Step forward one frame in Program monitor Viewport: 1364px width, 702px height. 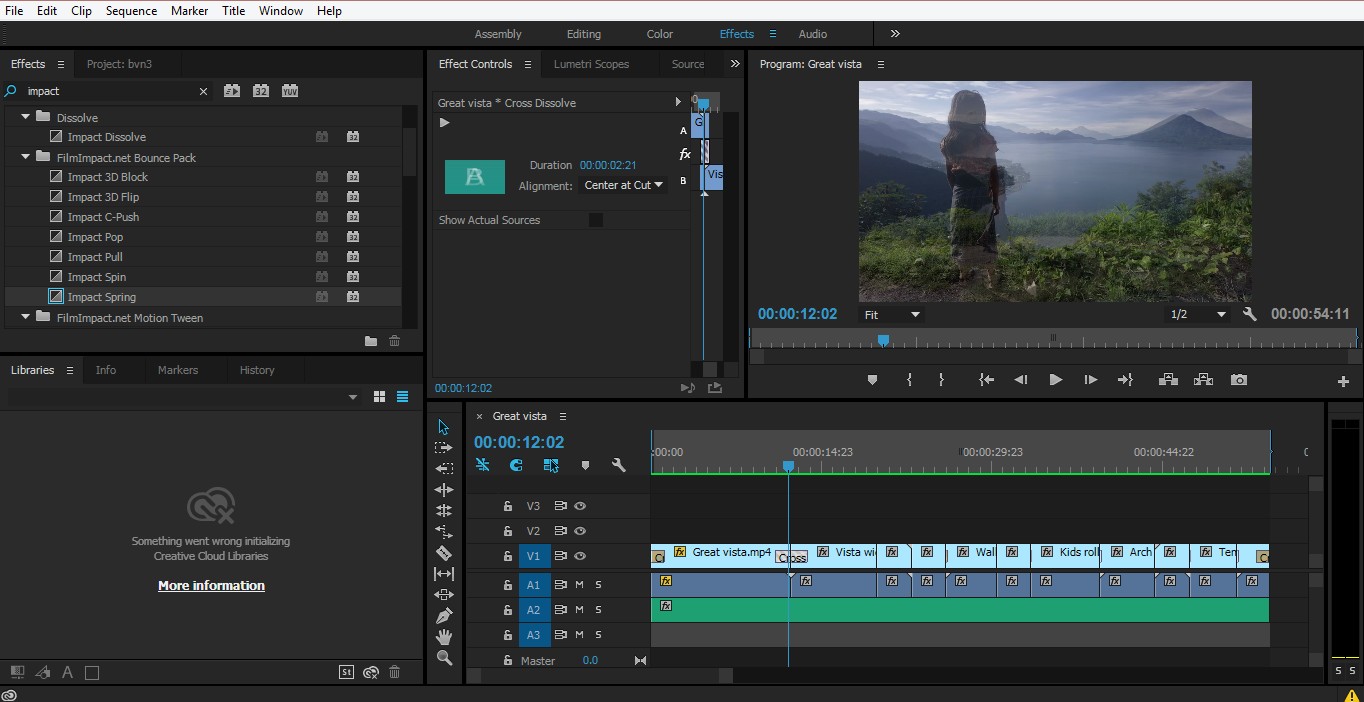click(x=1090, y=380)
